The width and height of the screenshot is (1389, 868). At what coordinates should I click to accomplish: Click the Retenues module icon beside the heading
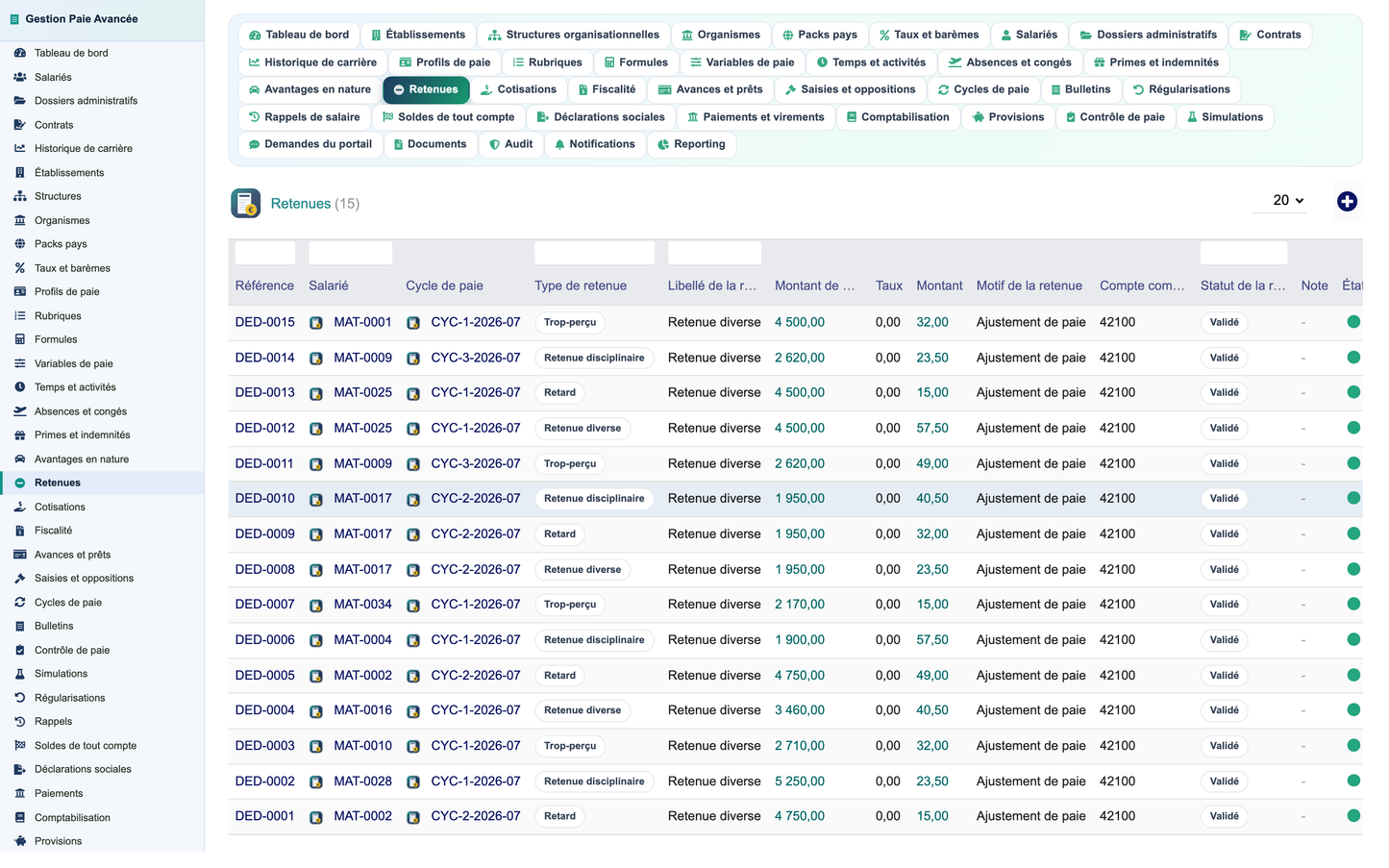246,203
